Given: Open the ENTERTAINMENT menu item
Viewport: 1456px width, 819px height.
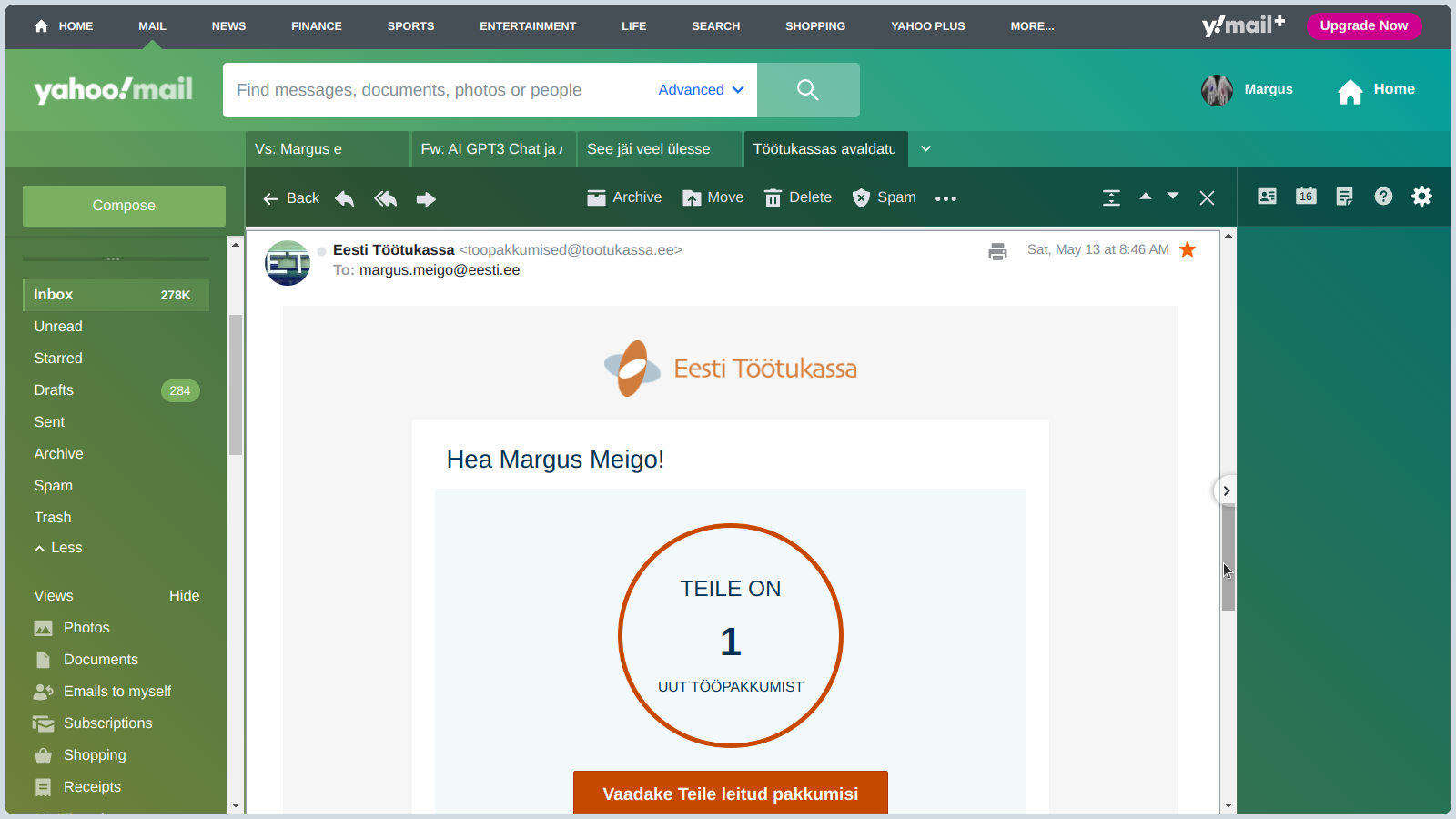Looking at the screenshot, I should point(528,26).
